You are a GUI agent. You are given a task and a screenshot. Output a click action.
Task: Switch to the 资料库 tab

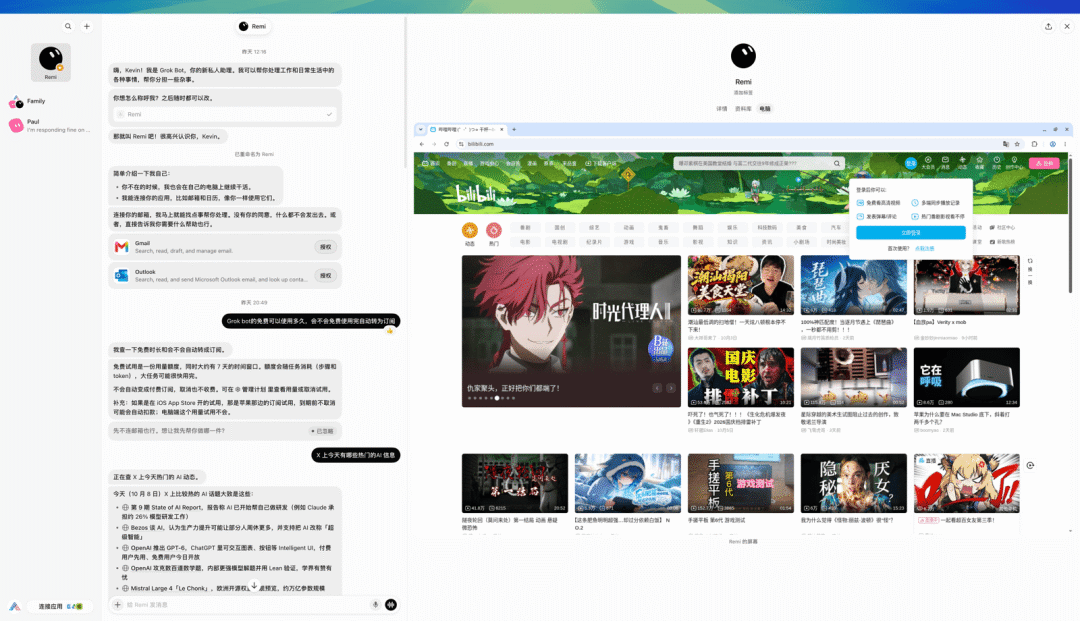pyautogui.click(x=743, y=109)
